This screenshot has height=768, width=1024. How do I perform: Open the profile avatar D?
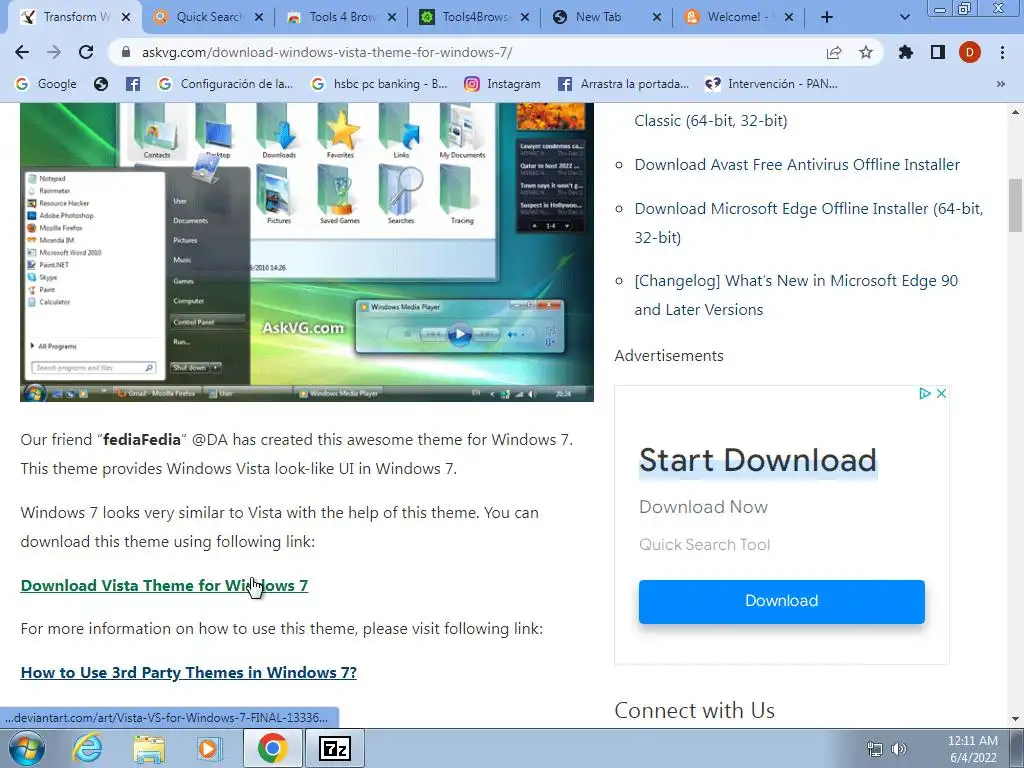click(970, 52)
